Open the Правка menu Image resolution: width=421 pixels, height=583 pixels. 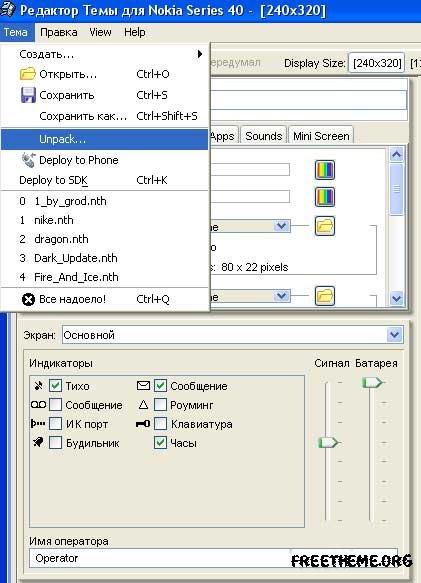[59, 32]
